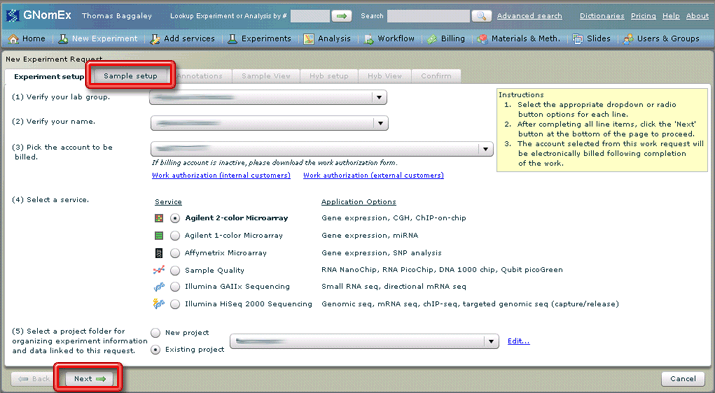Click the Application Options column heading
The width and height of the screenshot is (715, 393).
[x=358, y=202]
